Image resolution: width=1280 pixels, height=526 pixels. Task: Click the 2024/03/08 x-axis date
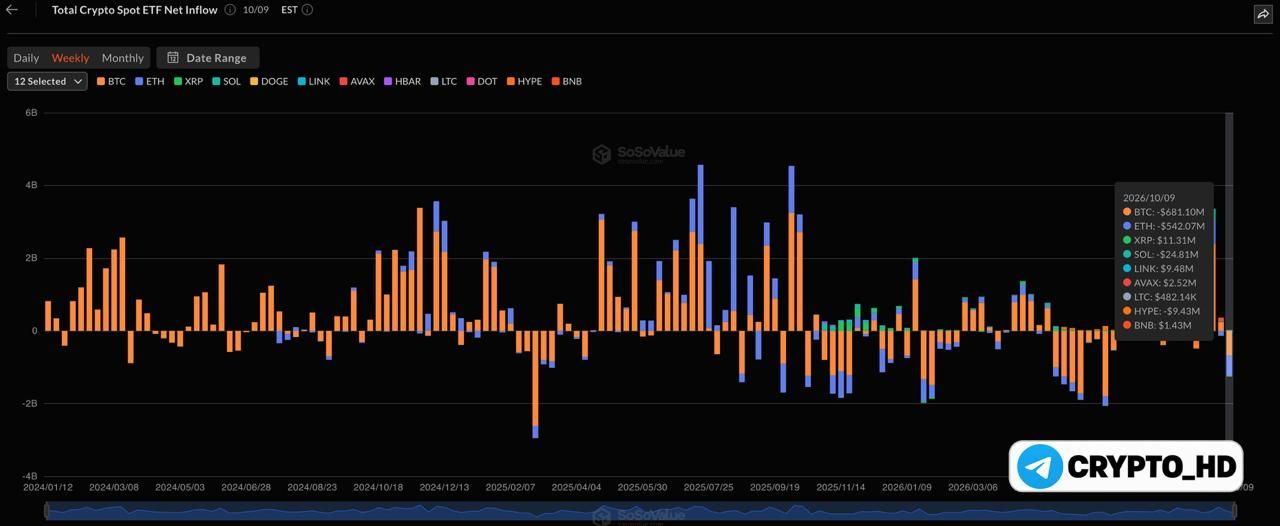click(x=113, y=487)
